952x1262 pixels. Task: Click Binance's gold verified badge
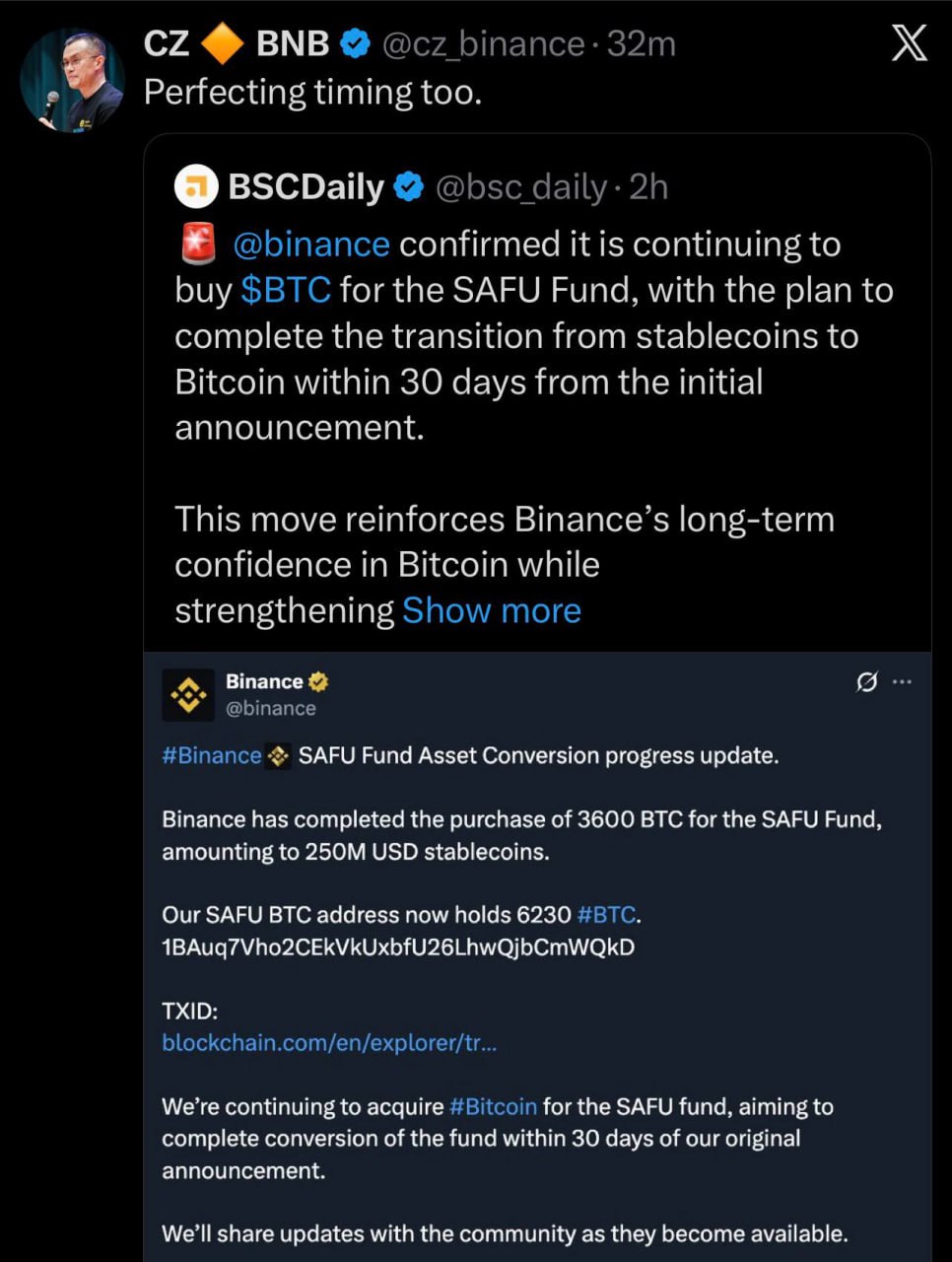pos(318,681)
